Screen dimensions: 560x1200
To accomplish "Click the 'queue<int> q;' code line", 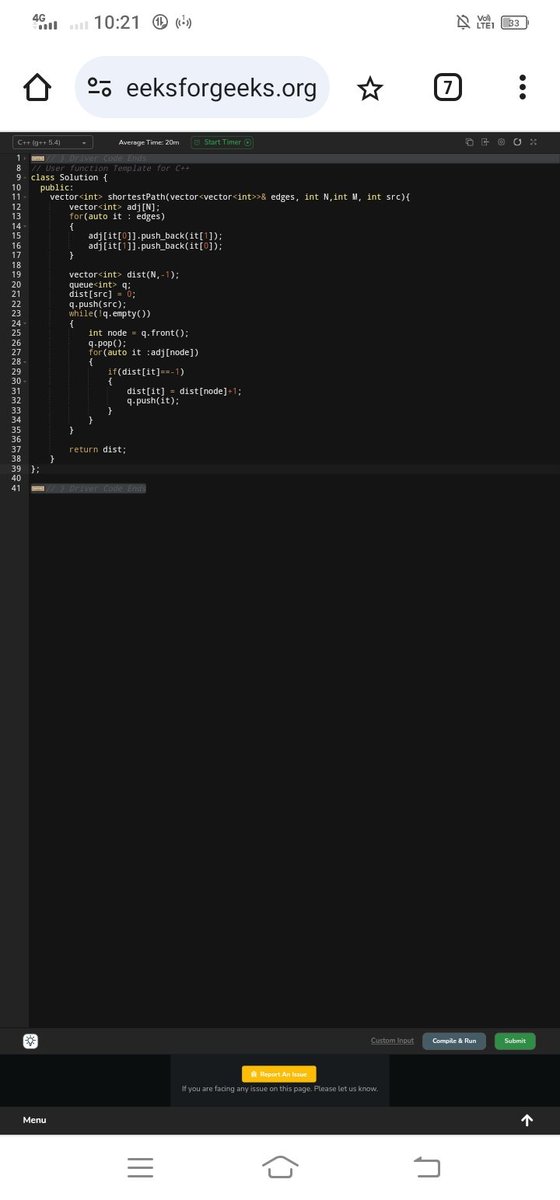I will pyautogui.click(x=100, y=284).
